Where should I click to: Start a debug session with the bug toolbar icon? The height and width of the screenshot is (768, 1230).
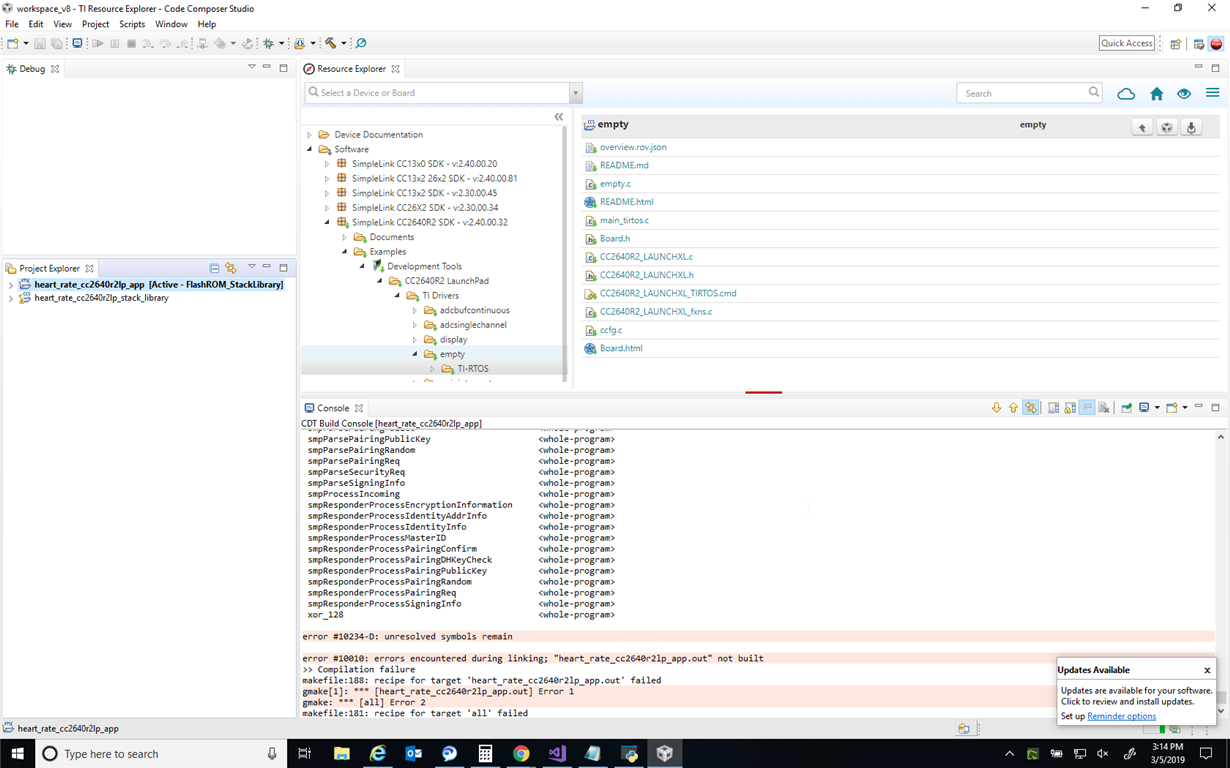point(268,43)
